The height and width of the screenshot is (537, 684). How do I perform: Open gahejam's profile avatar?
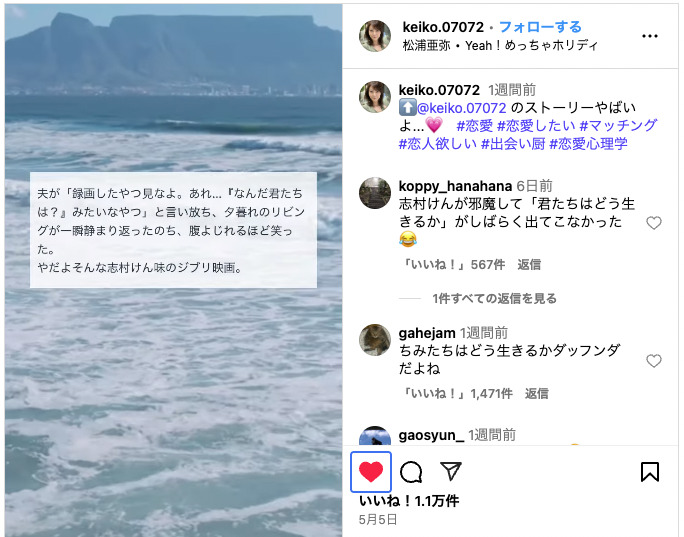[375, 340]
